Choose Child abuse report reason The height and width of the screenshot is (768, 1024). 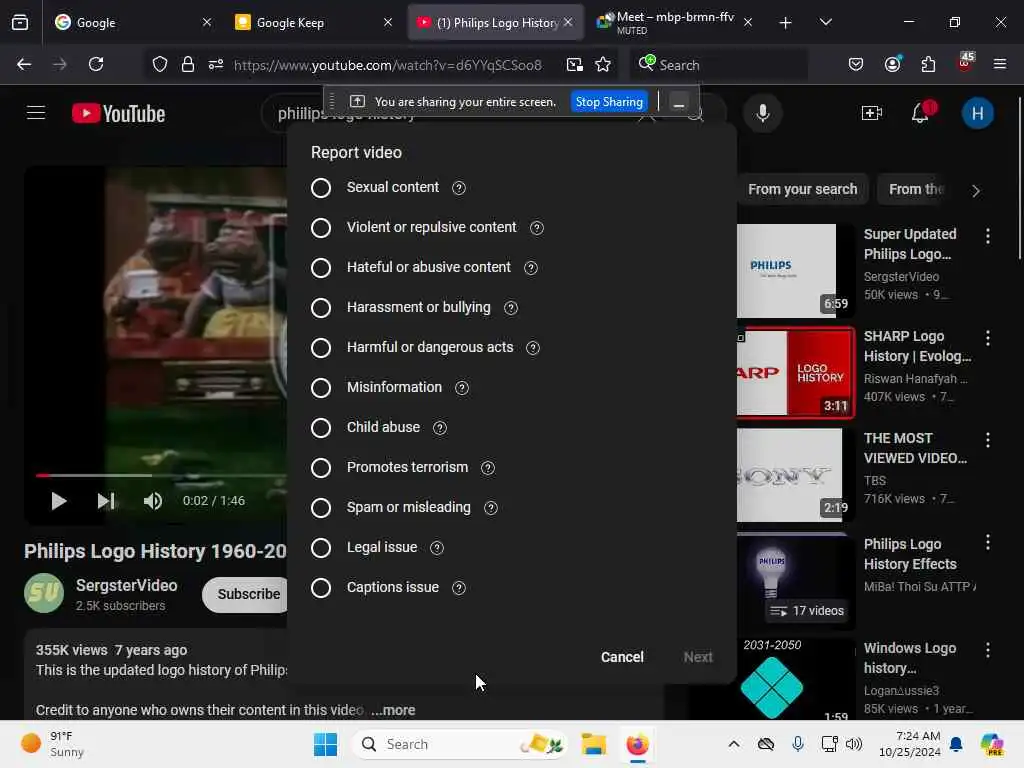point(321,428)
